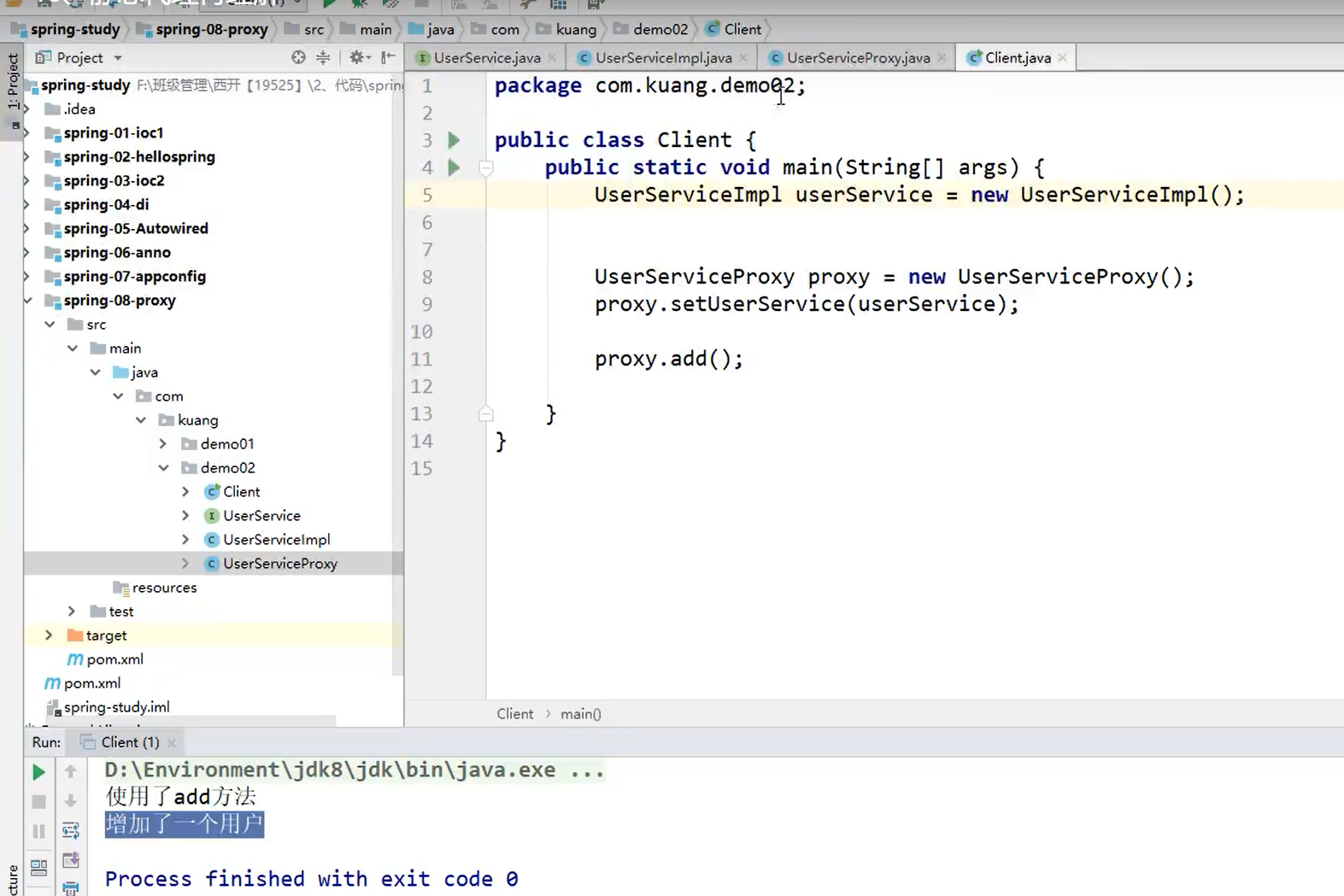Fold main method at line 4 gutter

click(x=485, y=168)
